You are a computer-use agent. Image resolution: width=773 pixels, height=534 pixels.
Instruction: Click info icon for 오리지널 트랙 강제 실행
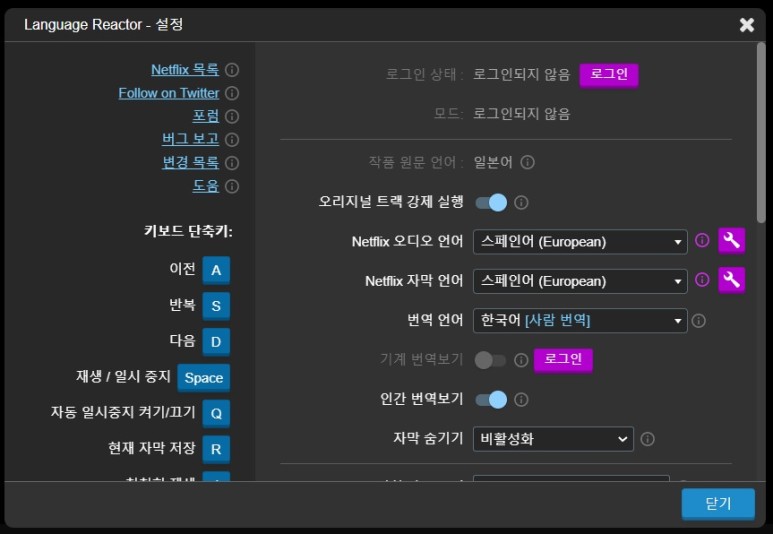521,202
